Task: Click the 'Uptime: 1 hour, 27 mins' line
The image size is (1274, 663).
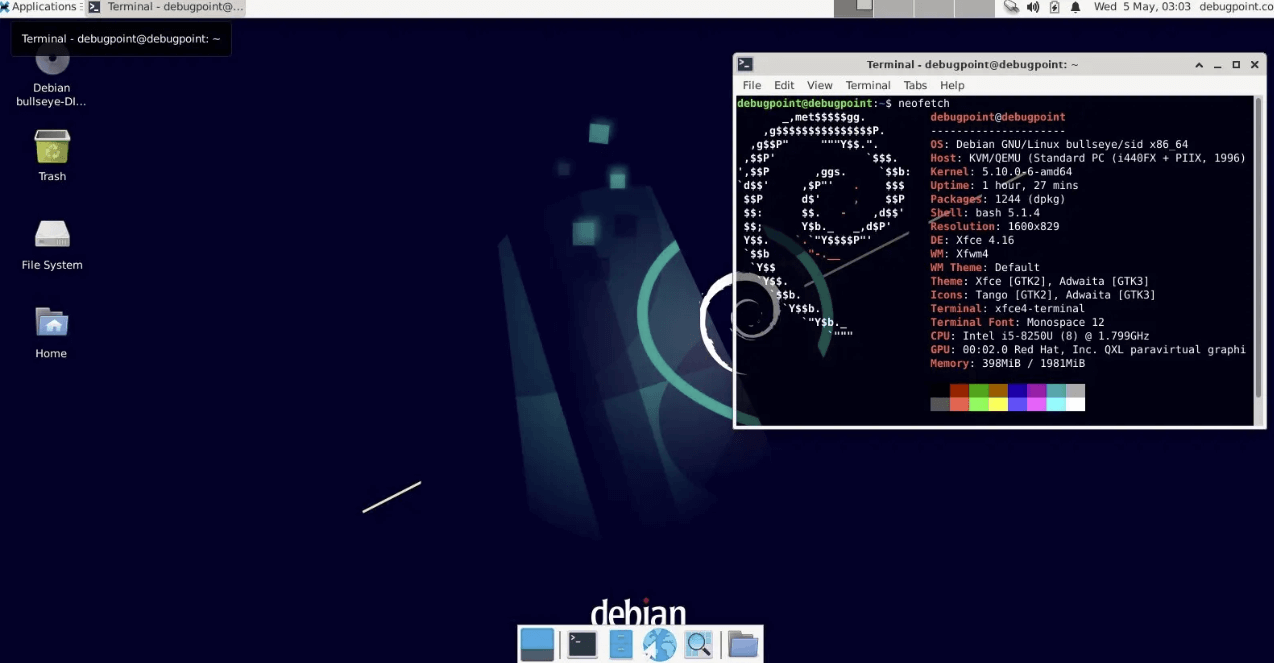Action: 1004,185
